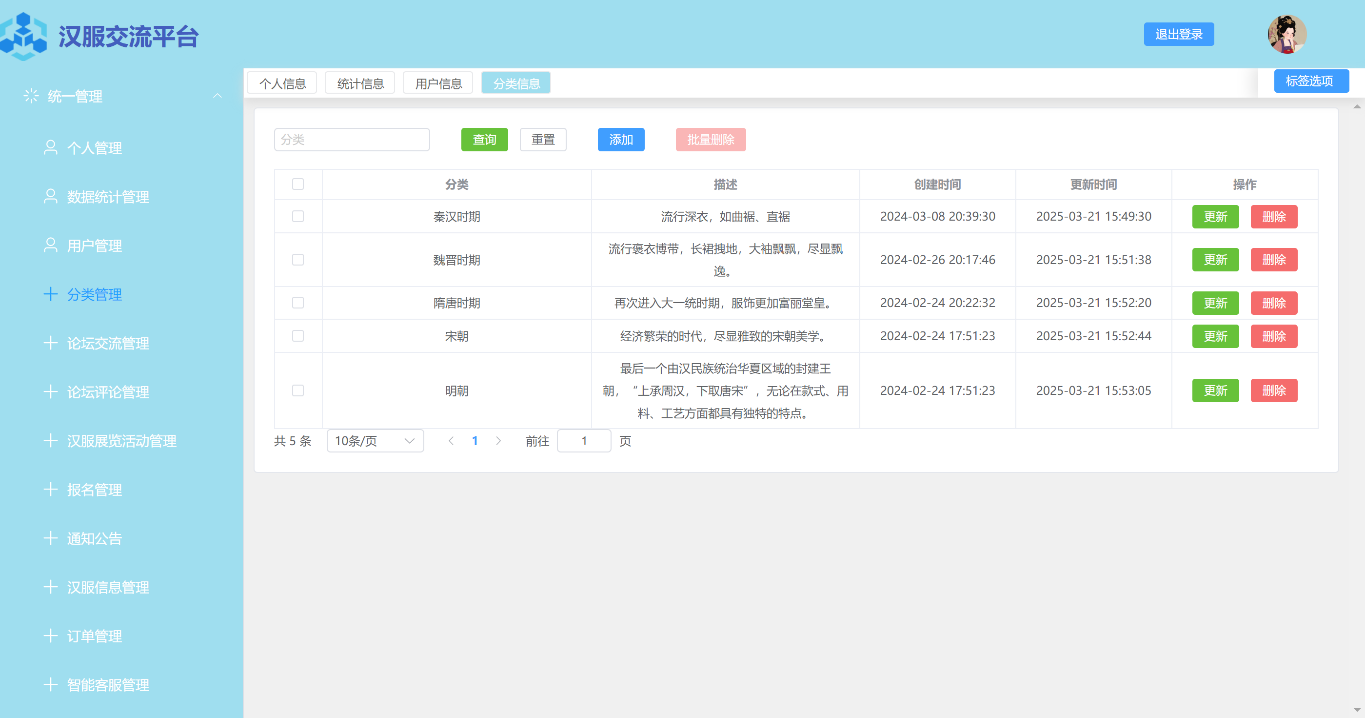
Task: Click the person icon beside 用户管理
Action: pyautogui.click(x=51, y=246)
